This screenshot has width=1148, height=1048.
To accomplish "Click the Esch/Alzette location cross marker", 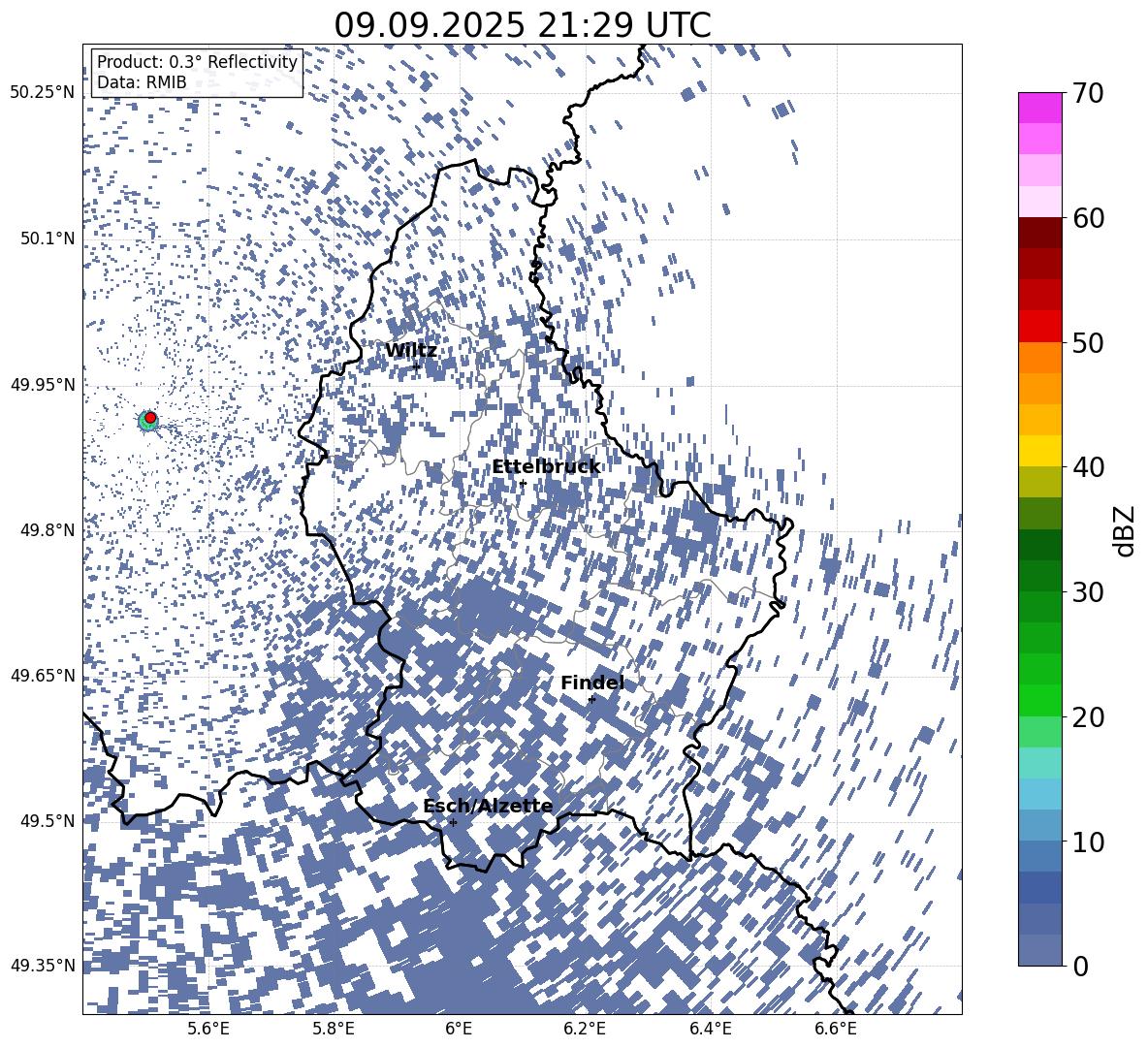I will point(453,822).
